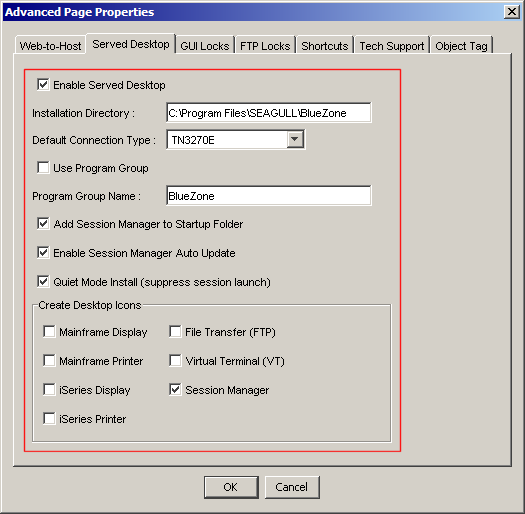Toggle Add Session Manager to Startup Folder

pos(43,224)
